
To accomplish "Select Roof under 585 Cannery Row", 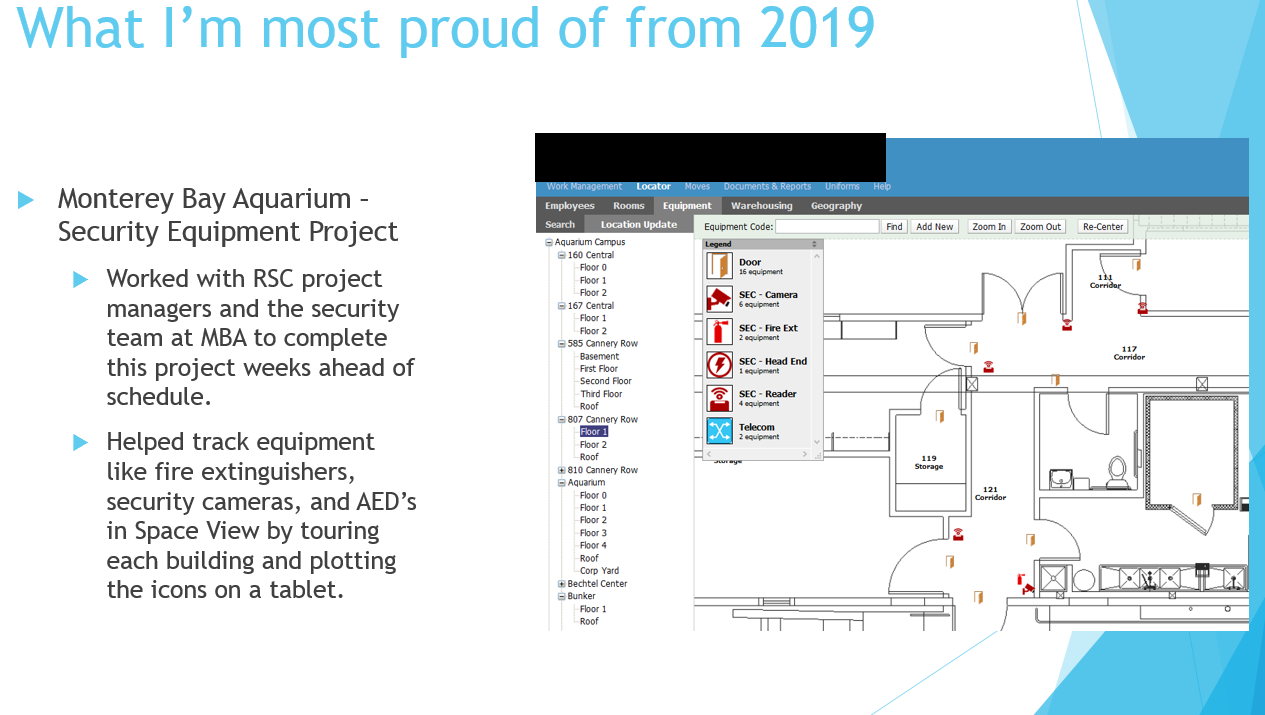I will [590, 407].
